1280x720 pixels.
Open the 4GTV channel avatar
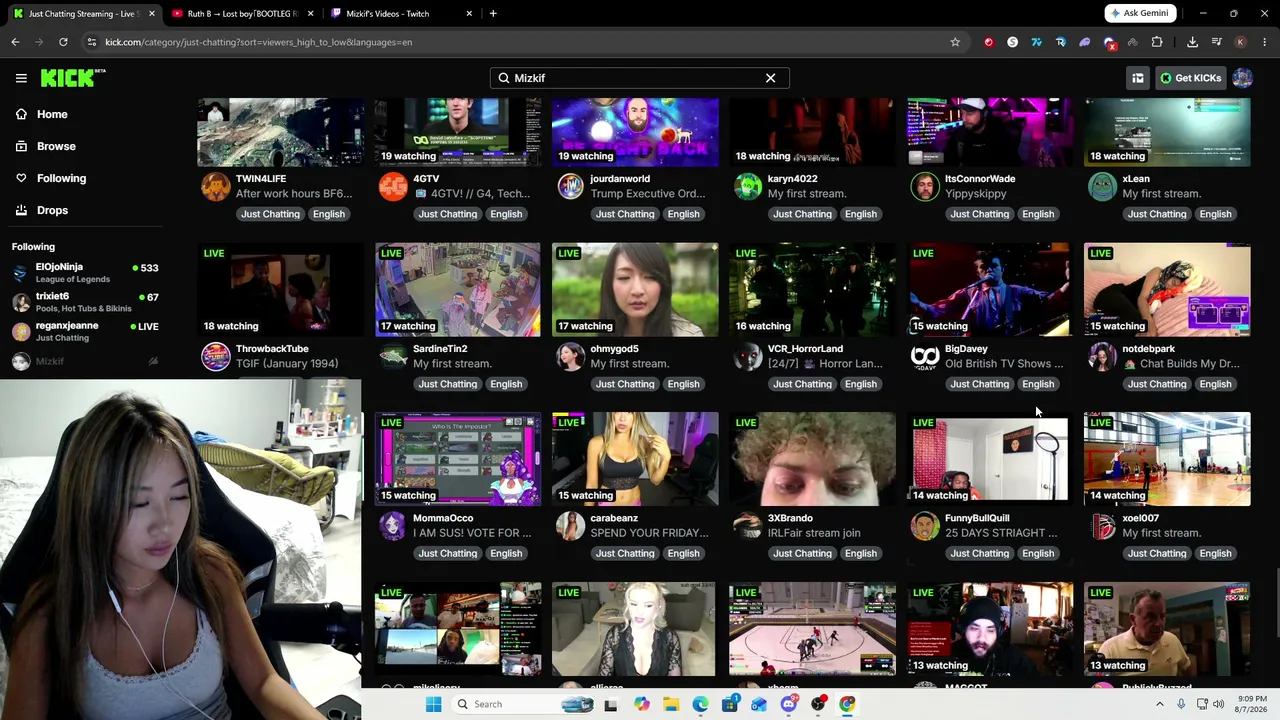393,186
